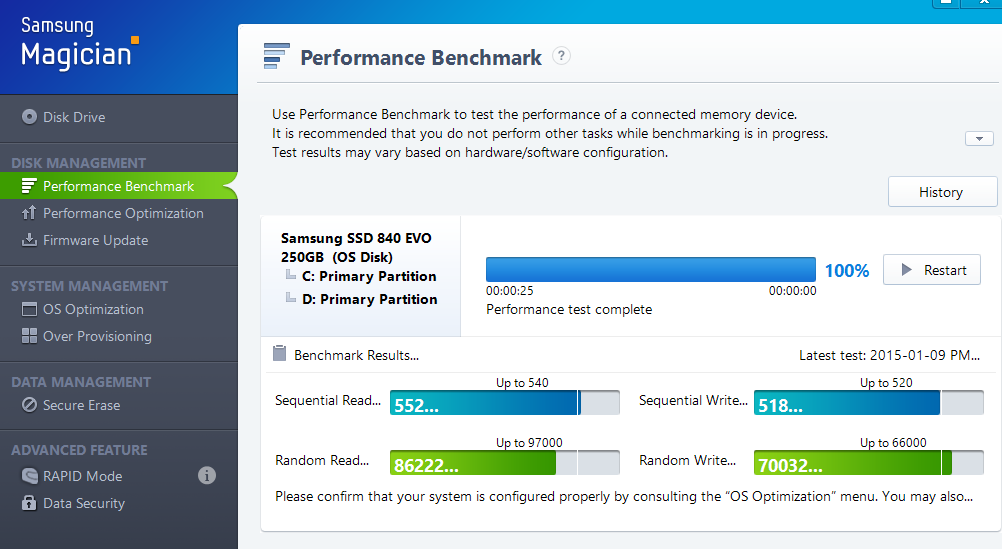
Task: Open the help question mark beside title
Action: 562,56
